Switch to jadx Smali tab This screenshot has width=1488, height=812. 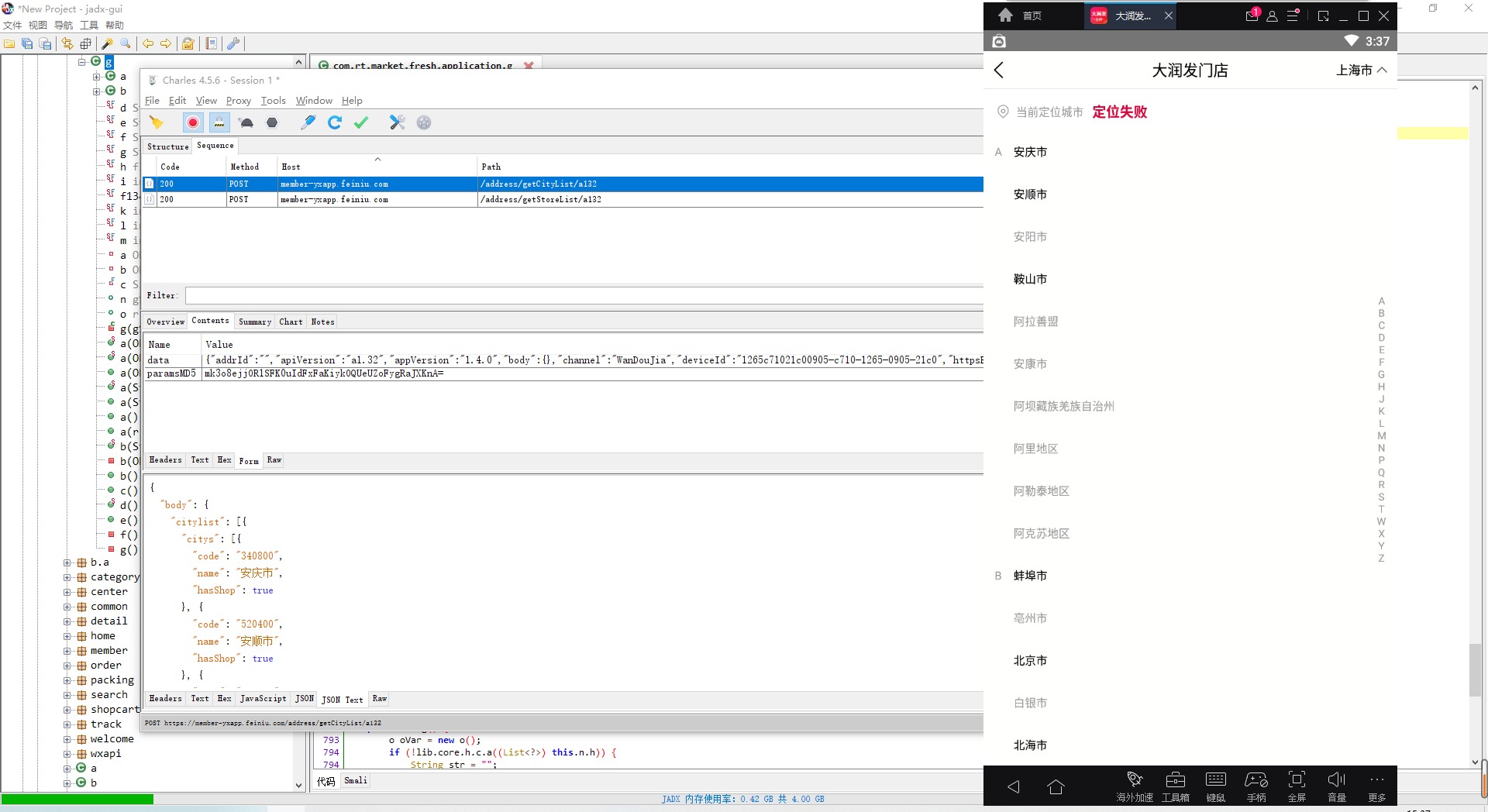(x=356, y=781)
